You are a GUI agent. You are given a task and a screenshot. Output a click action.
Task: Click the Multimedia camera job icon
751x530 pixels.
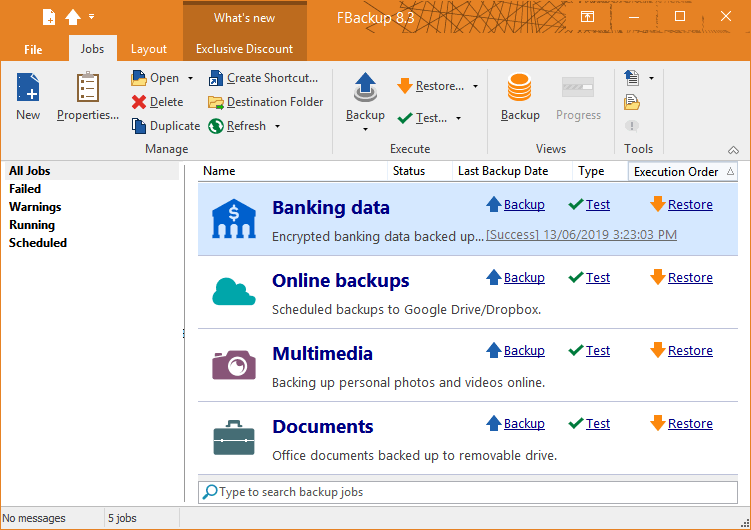[234, 364]
